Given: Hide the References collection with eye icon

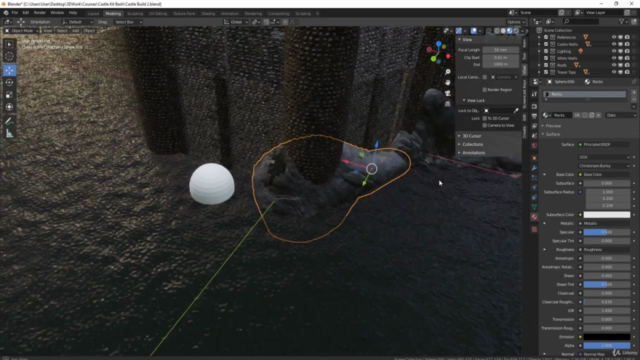Looking at the screenshot, I should (614, 37).
